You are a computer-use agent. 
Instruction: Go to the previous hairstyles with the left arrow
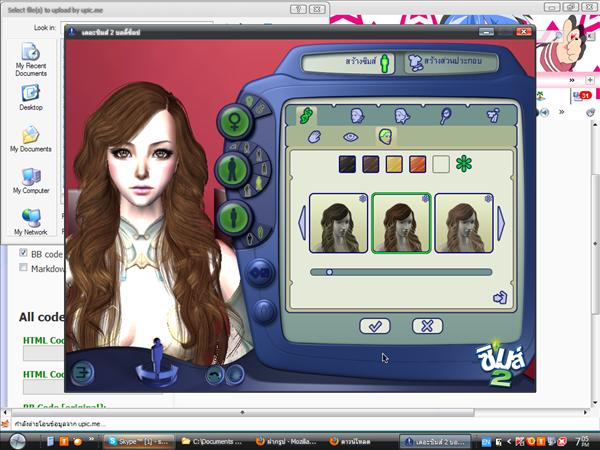pyautogui.click(x=302, y=223)
